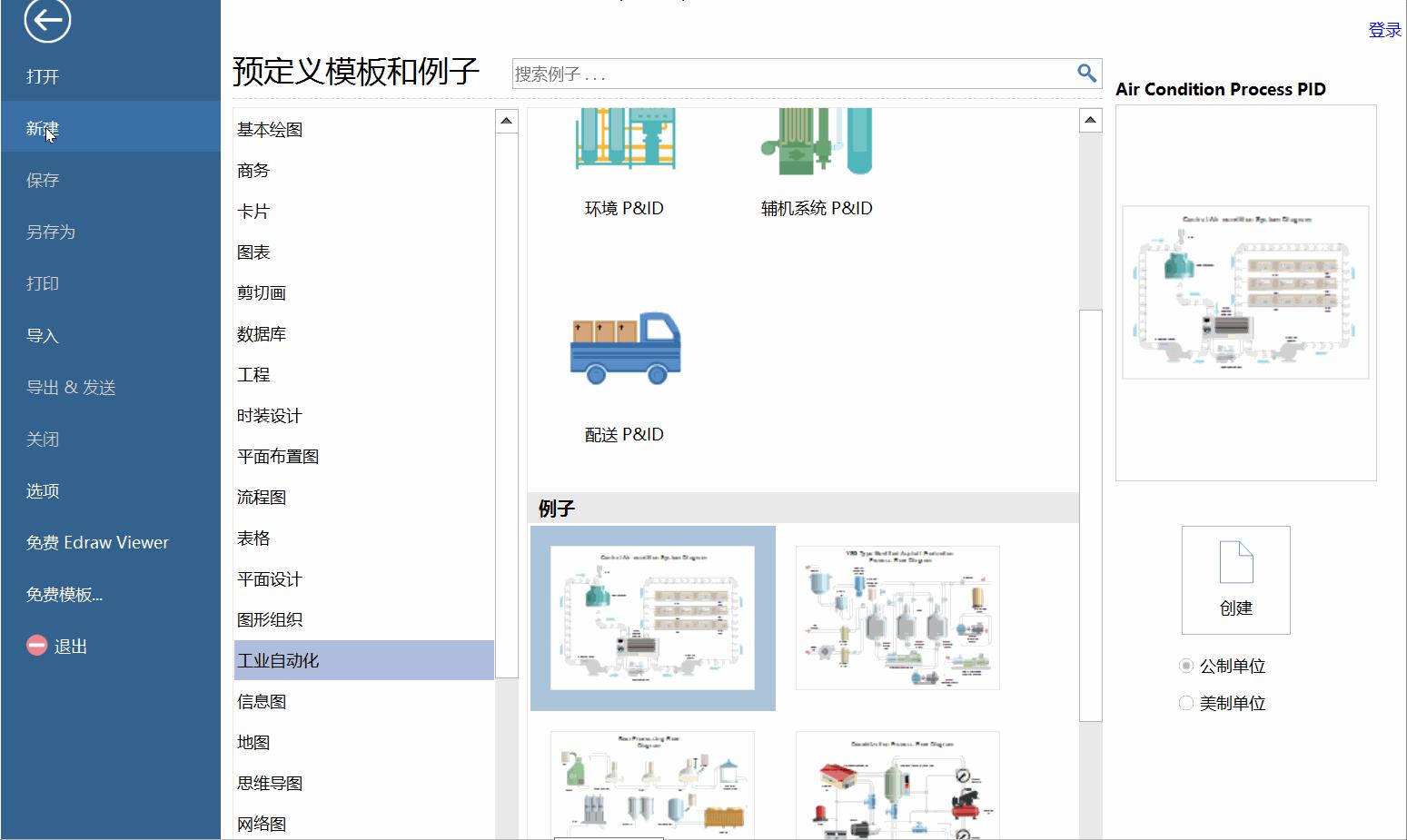Screen dimensions: 1407x840
Task: Select the 思维导图 category
Action: click(x=270, y=783)
